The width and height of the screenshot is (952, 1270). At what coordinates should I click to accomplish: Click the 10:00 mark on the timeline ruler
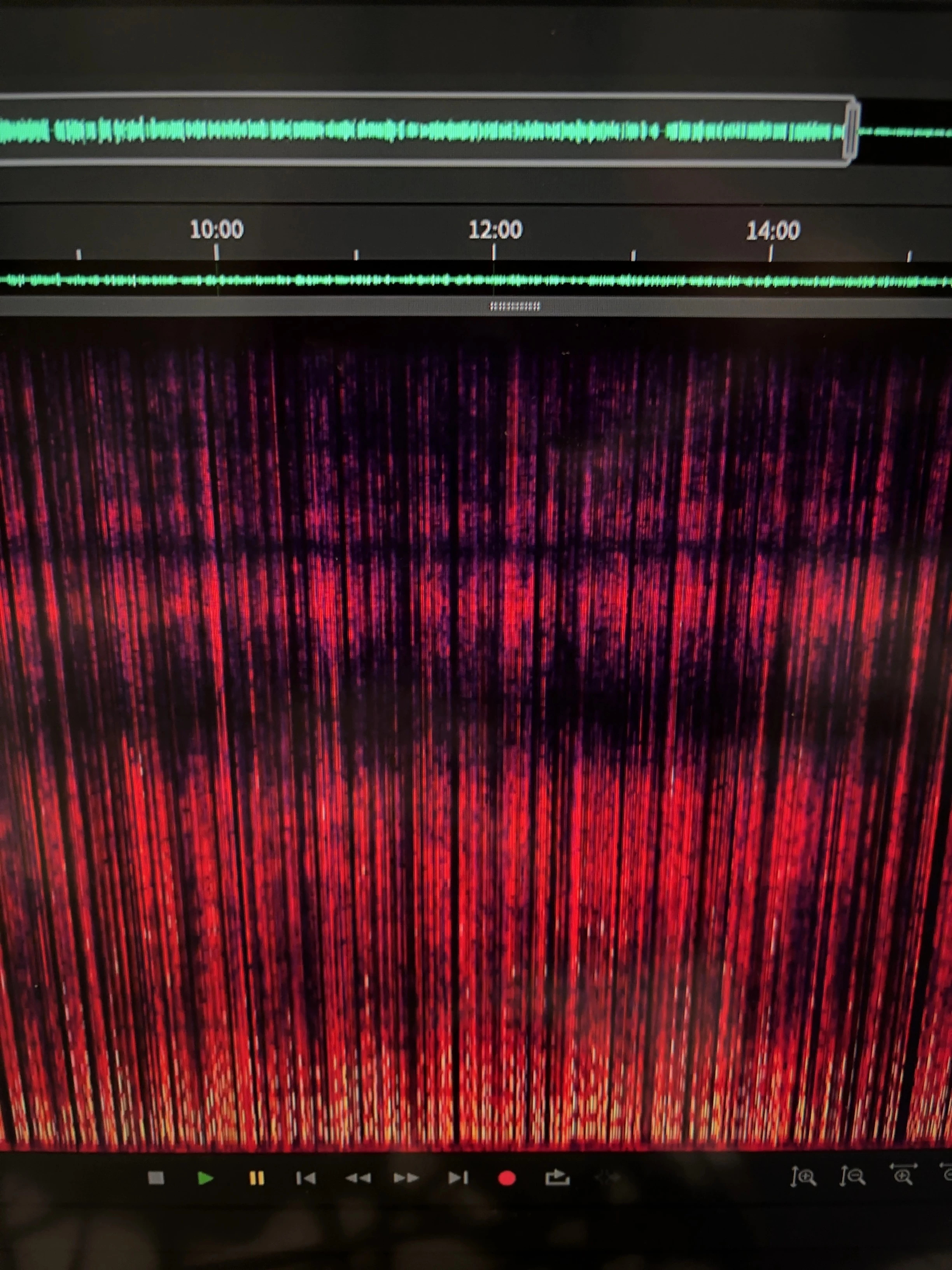(x=216, y=230)
